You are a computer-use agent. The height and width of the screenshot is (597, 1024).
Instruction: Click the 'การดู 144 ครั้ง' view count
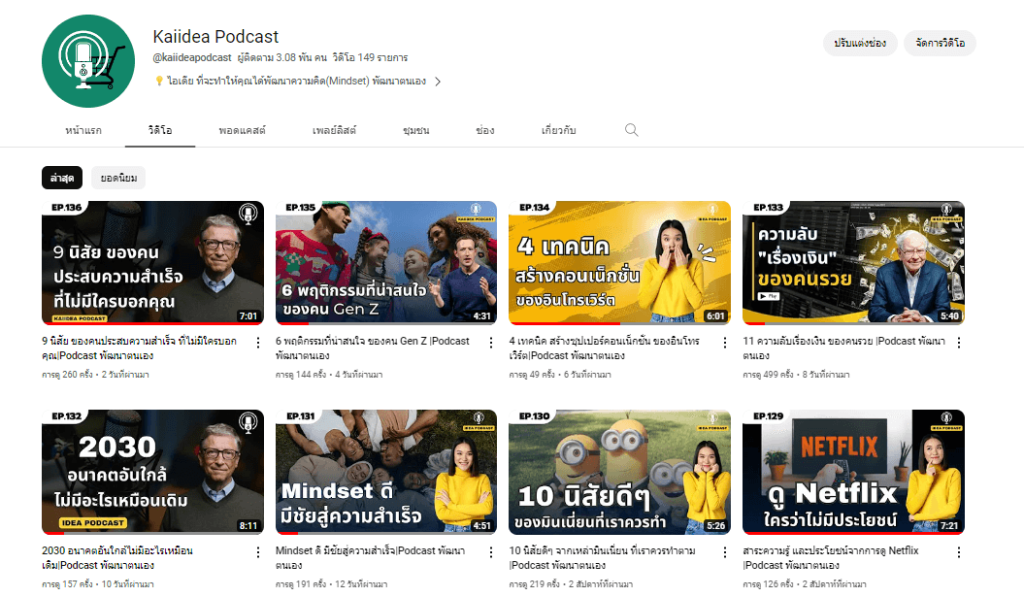click(x=301, y=375)
